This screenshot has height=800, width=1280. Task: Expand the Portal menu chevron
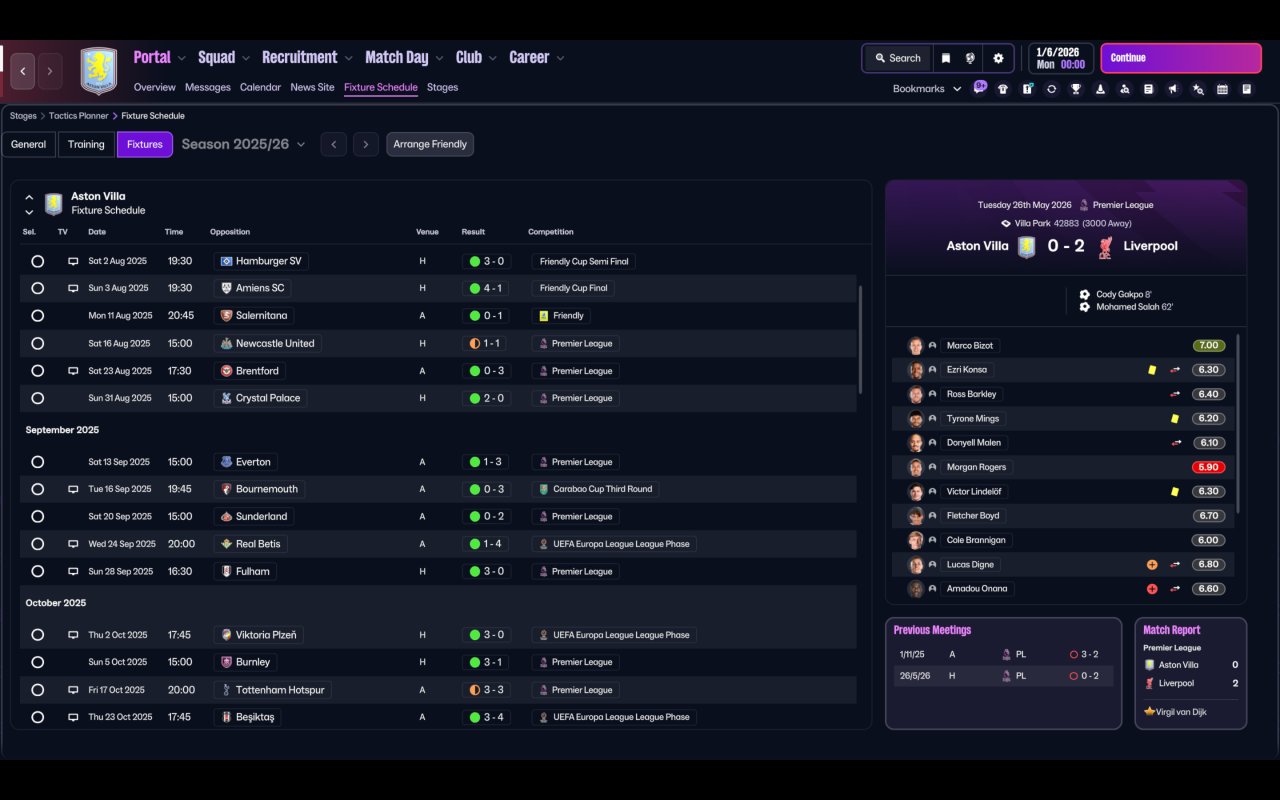182,58
